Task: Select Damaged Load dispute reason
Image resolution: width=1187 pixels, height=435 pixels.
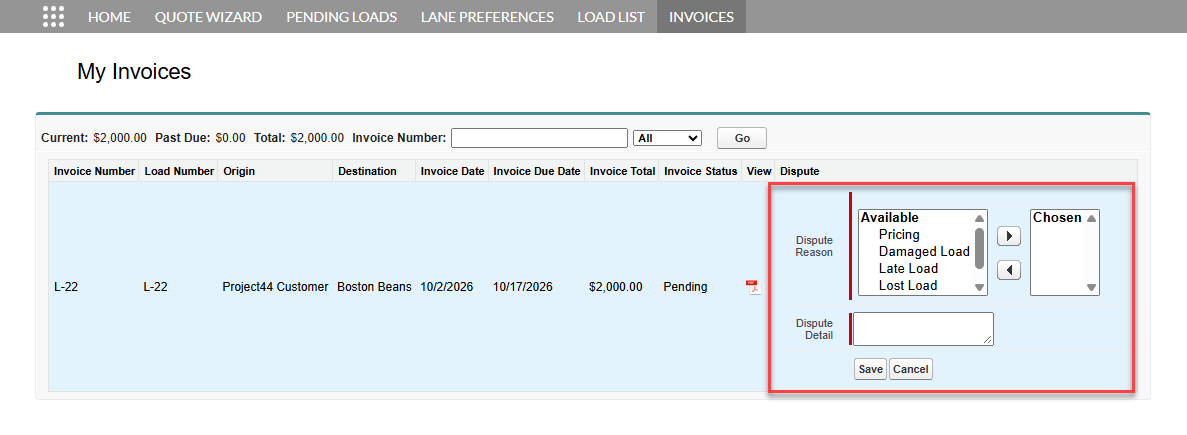Action: (924, 251)
